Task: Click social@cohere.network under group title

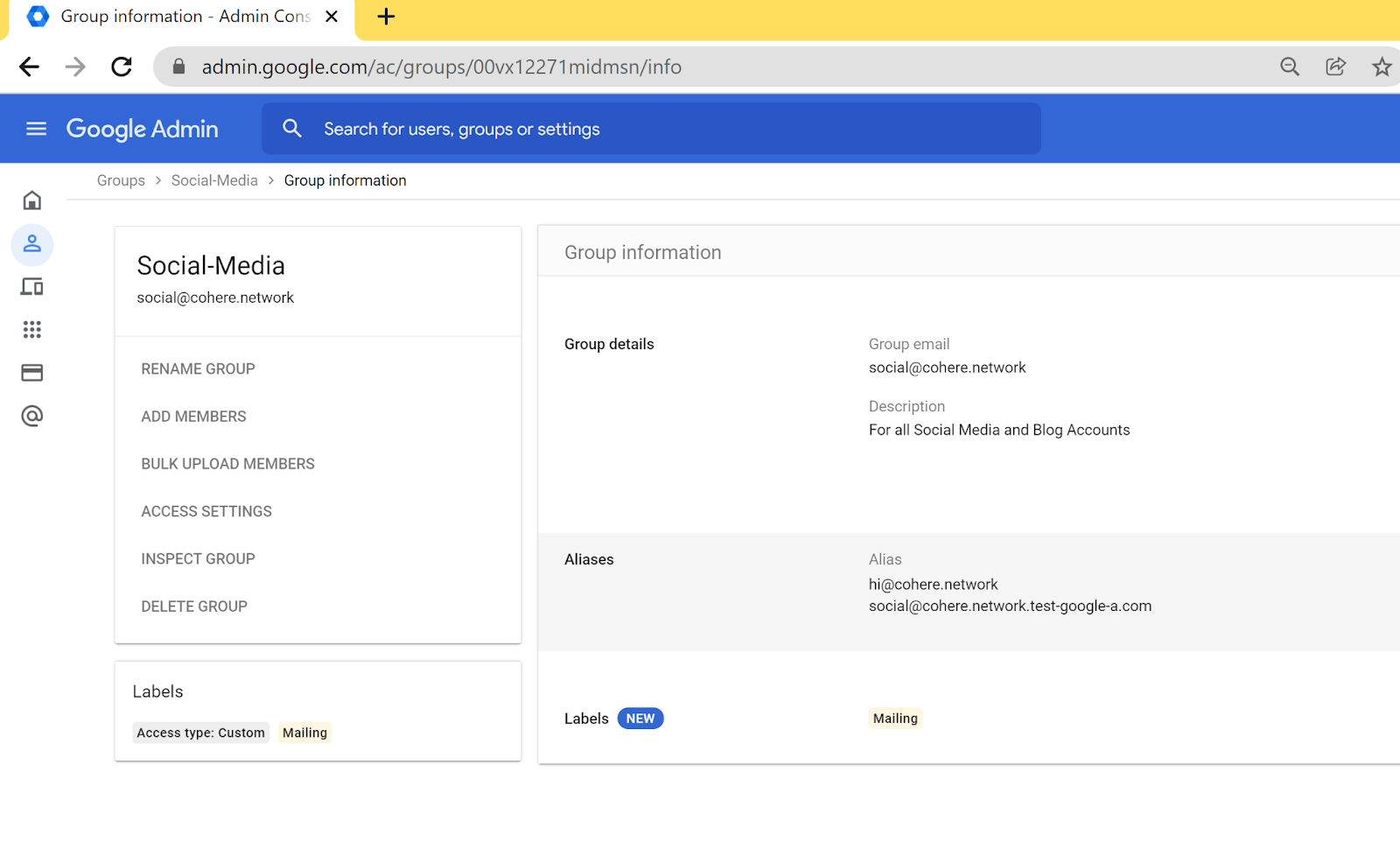Action: [215, 298]
